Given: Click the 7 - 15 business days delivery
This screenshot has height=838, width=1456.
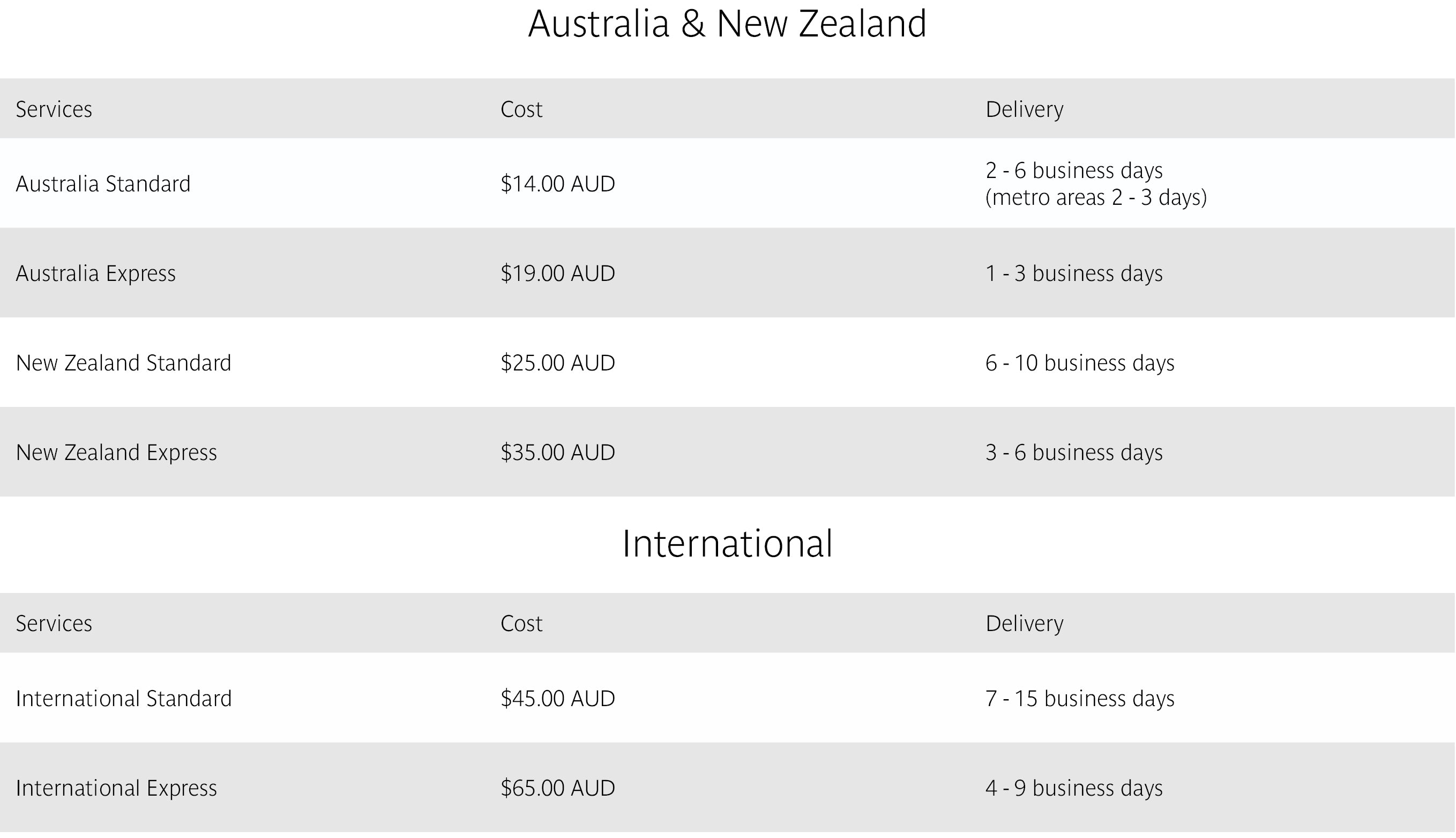Looking at the screenshot, I should point(1079,699).
